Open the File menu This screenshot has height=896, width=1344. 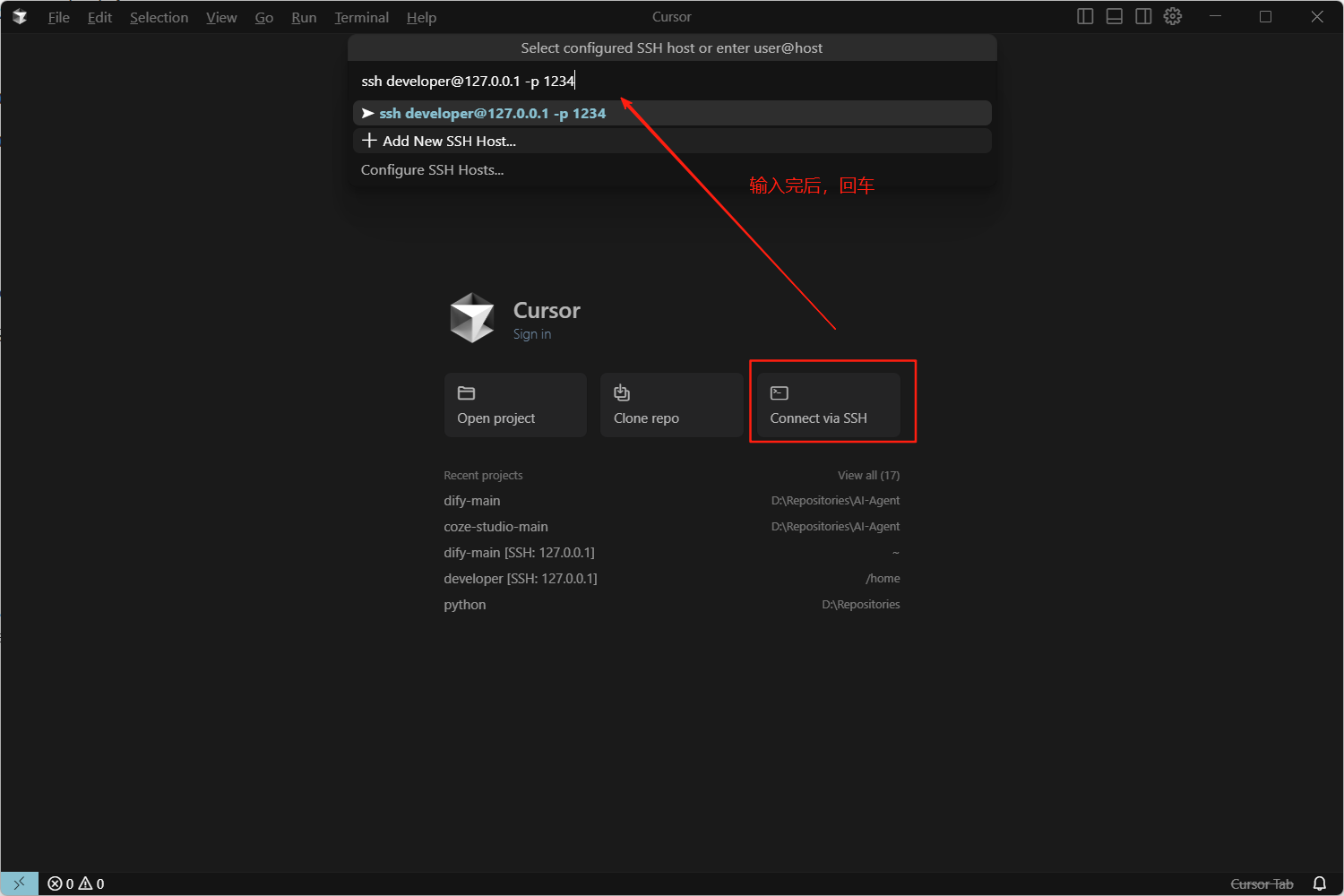pos(59,17)
